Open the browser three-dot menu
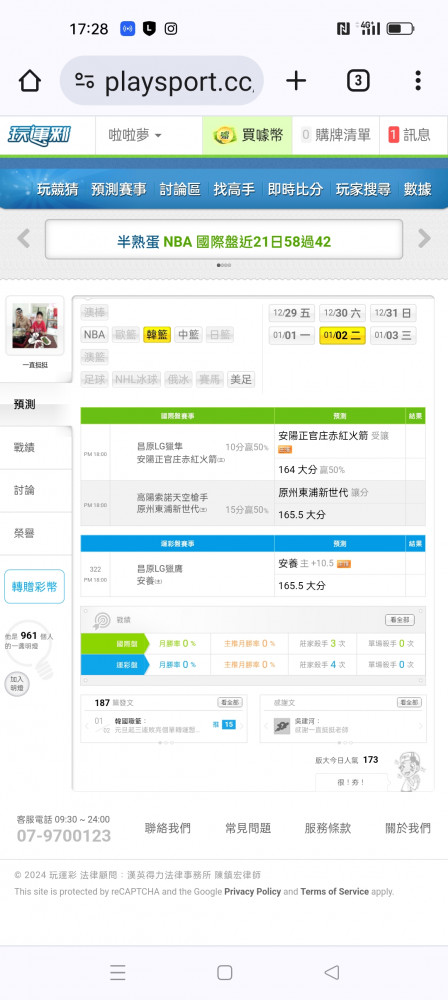 [x=418, y=80]
